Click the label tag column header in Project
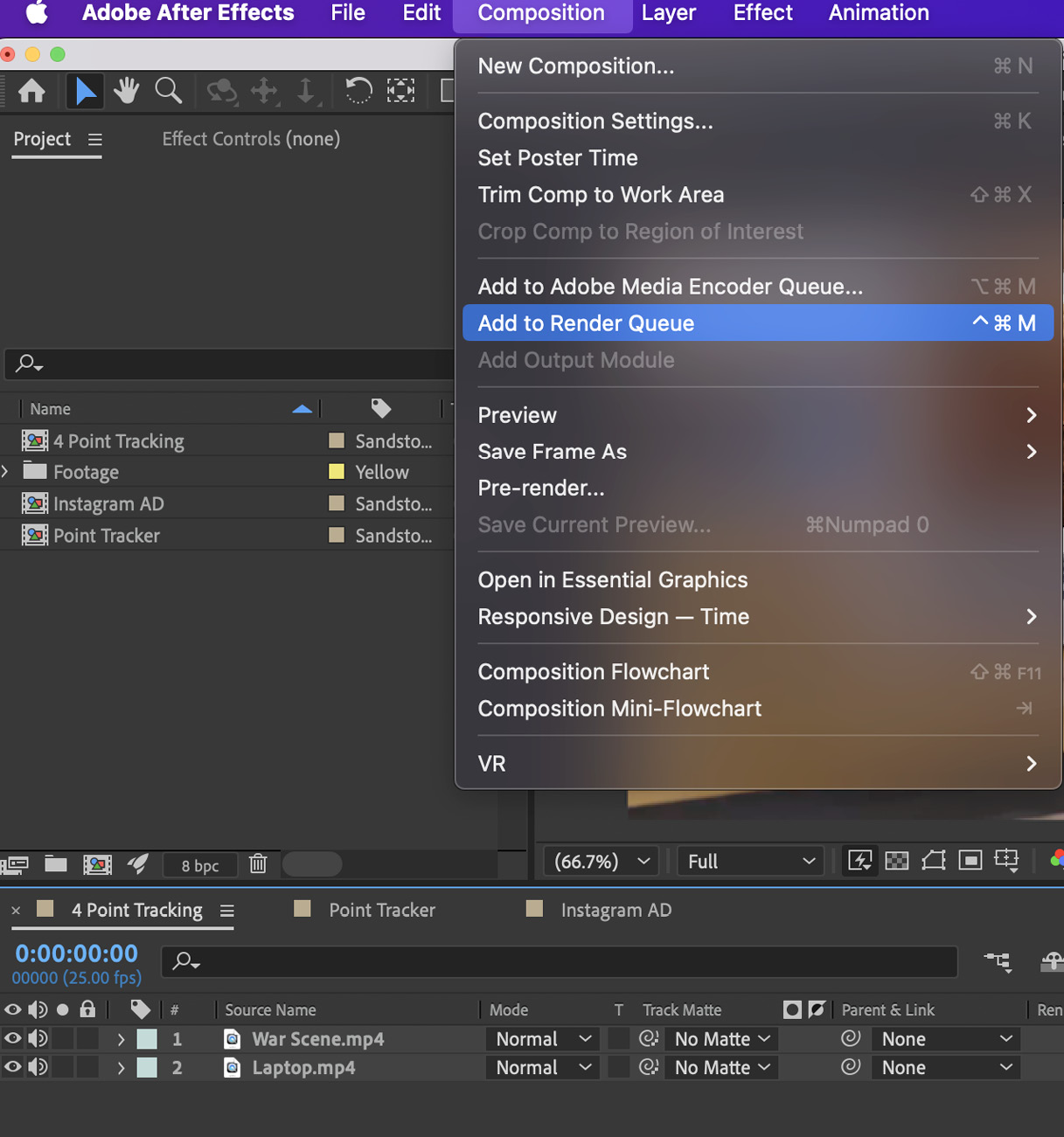The image size is (1064, 1137). (381, 408)
